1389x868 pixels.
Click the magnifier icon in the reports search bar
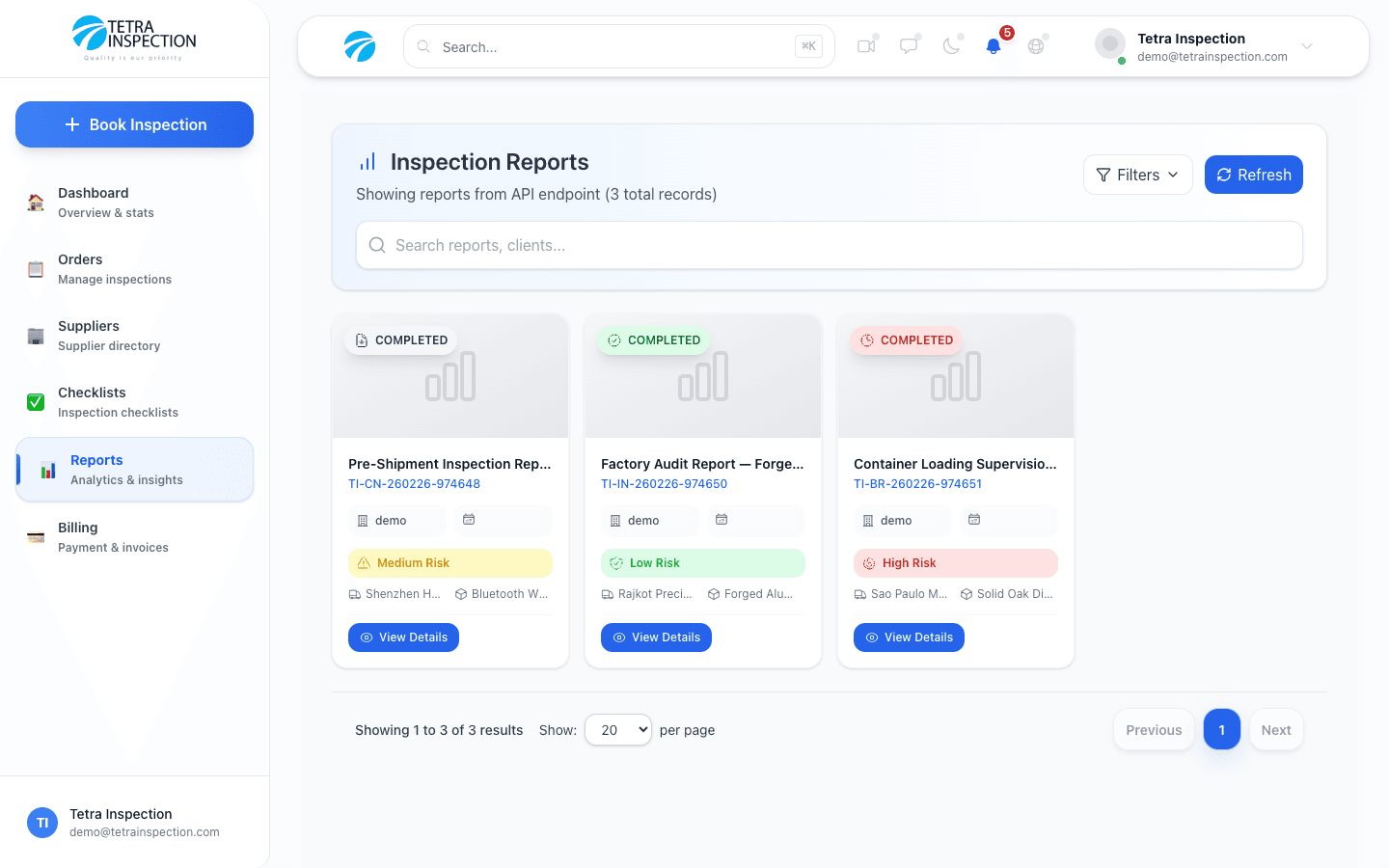(377, 245)
